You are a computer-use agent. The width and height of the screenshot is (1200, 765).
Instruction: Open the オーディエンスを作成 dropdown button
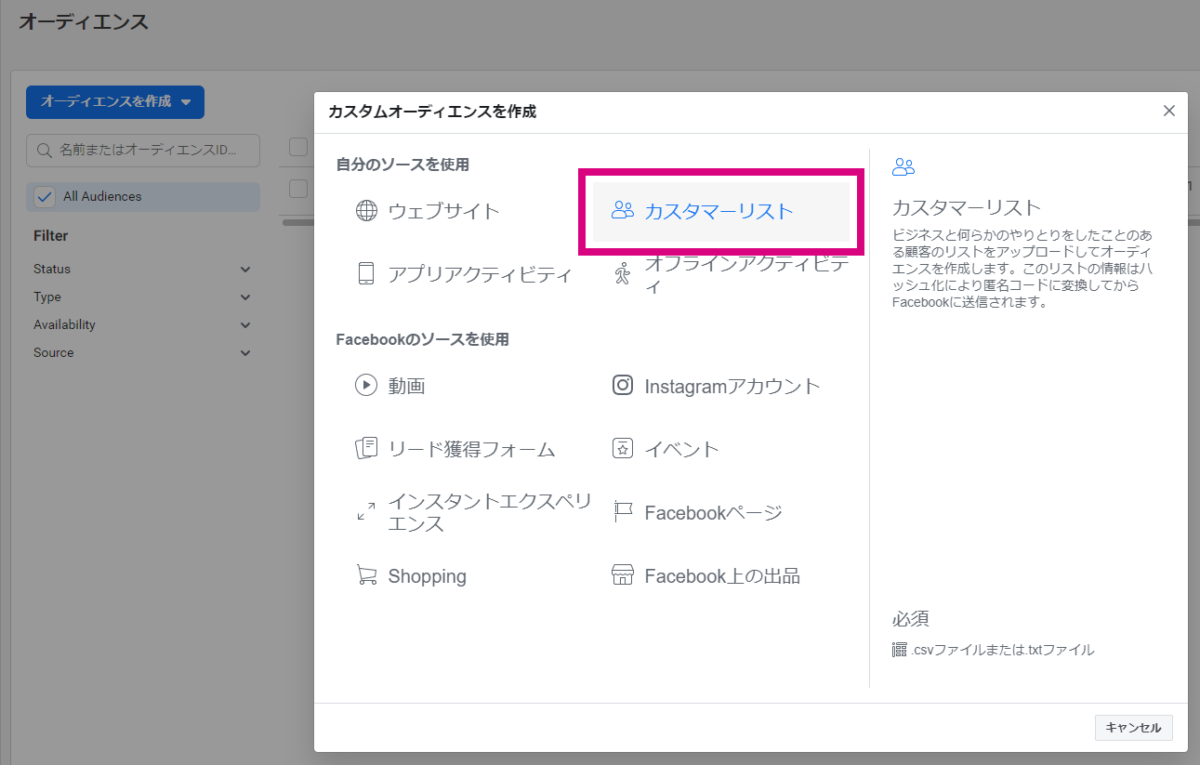coord(115,101)
